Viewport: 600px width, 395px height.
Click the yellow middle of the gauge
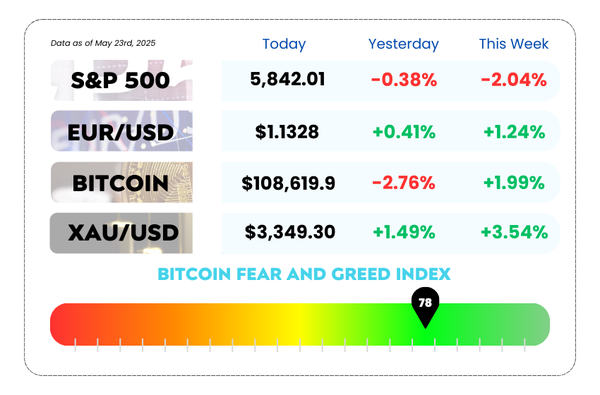coord(300,325)
